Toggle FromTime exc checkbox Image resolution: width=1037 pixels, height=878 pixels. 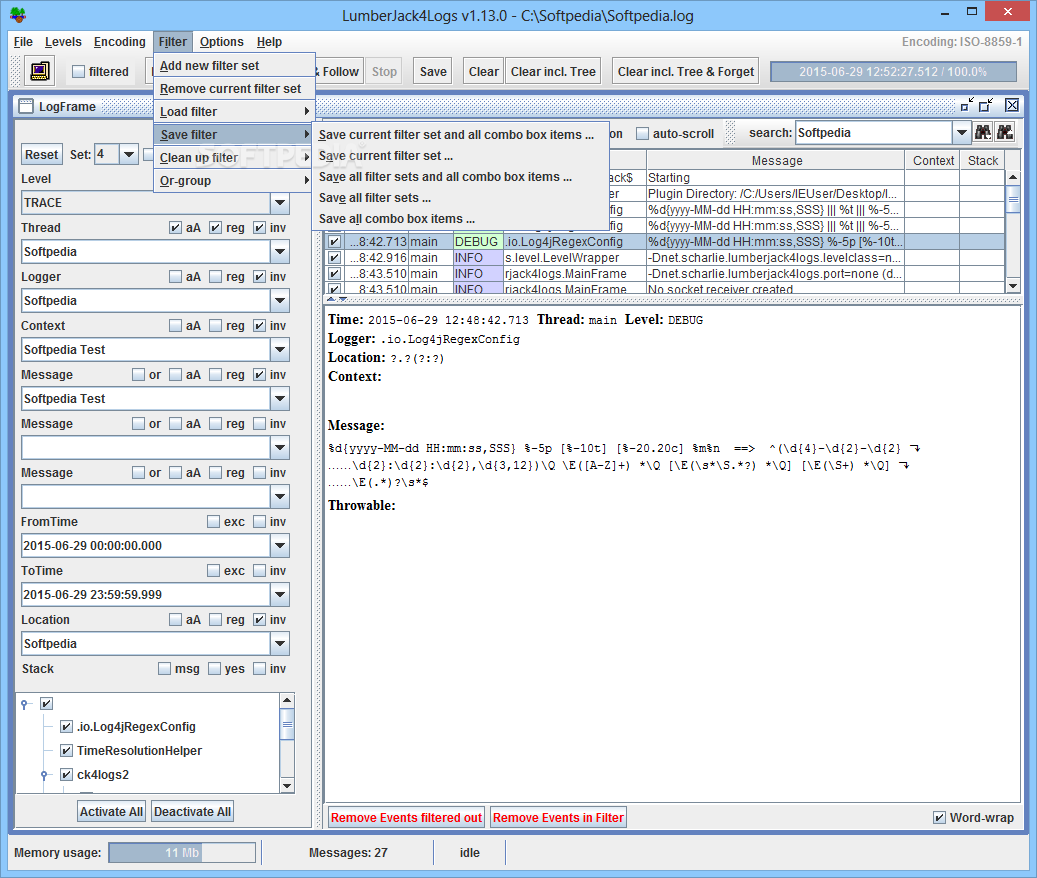click(213, 522)
